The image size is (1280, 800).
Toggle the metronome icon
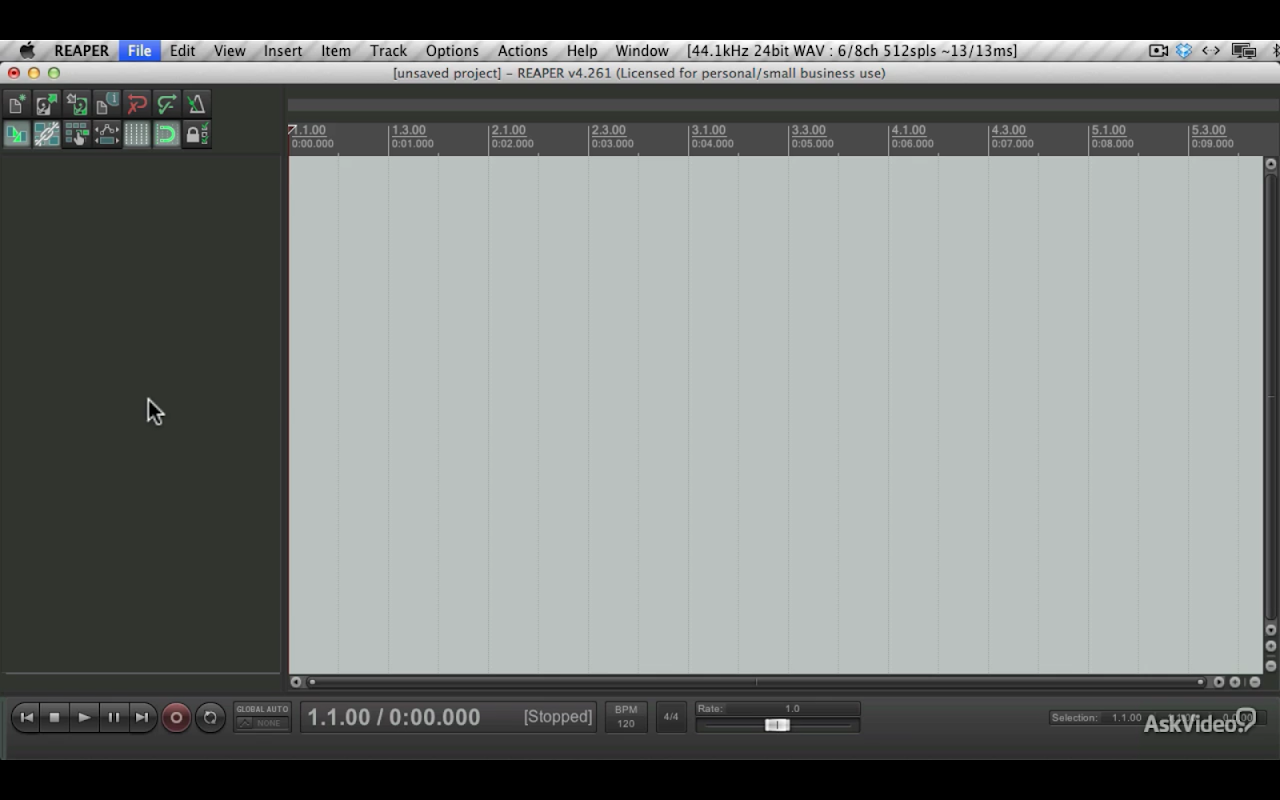click(197, 104)
